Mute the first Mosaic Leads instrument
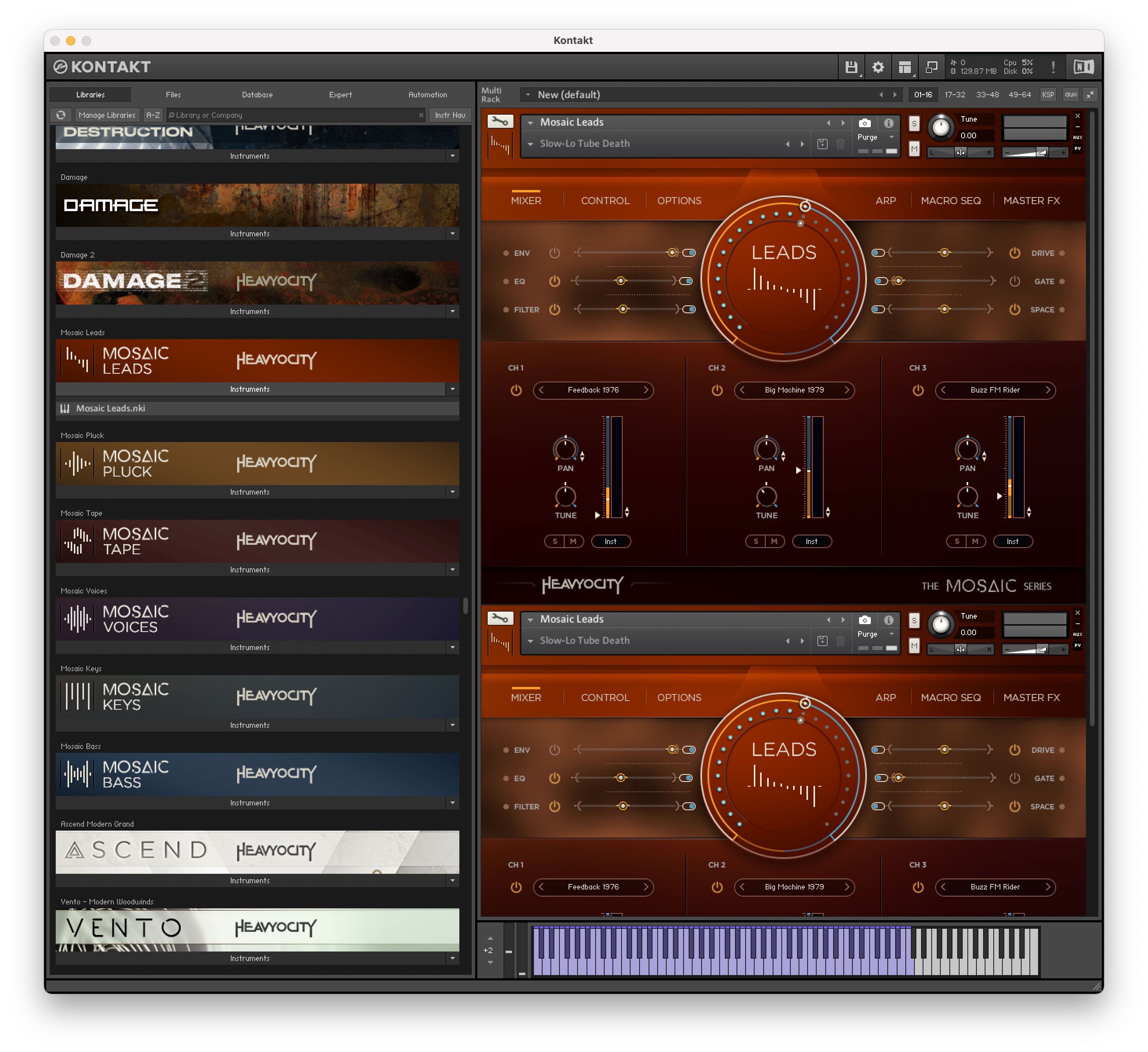Viewport: 1148px width, 1052px height. pyautogui.click(x=914, y=149)
